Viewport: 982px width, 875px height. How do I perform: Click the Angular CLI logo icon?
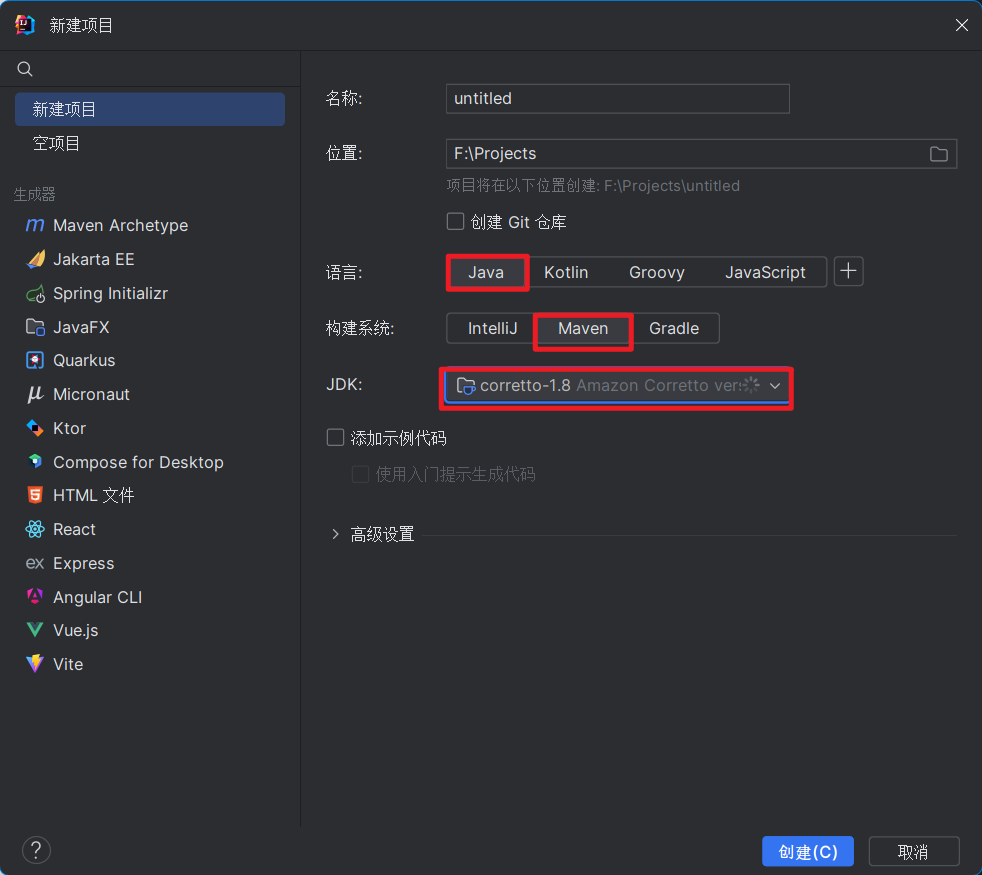[x=35, y=596]
